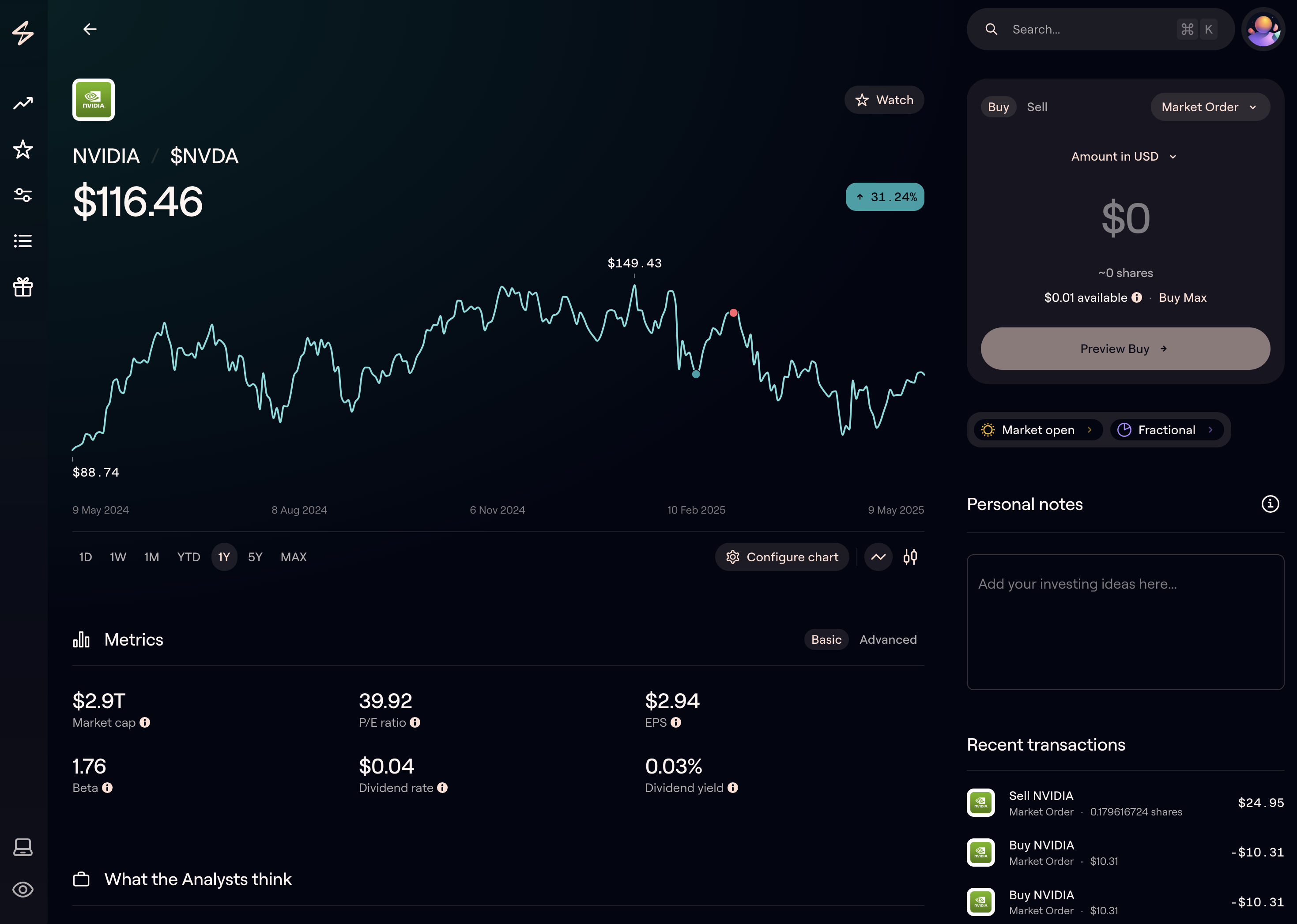1297x924 pixels.
Task: Open the Amount in USD dropdown
Action: (1124, 156)
